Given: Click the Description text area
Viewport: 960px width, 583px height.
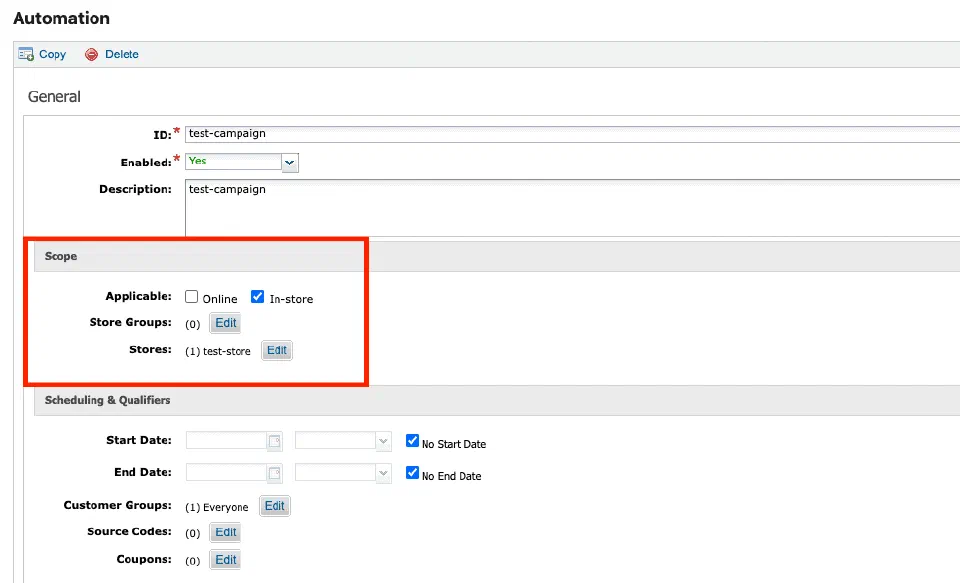Looking at the screenshot, I should pos(572,208).
